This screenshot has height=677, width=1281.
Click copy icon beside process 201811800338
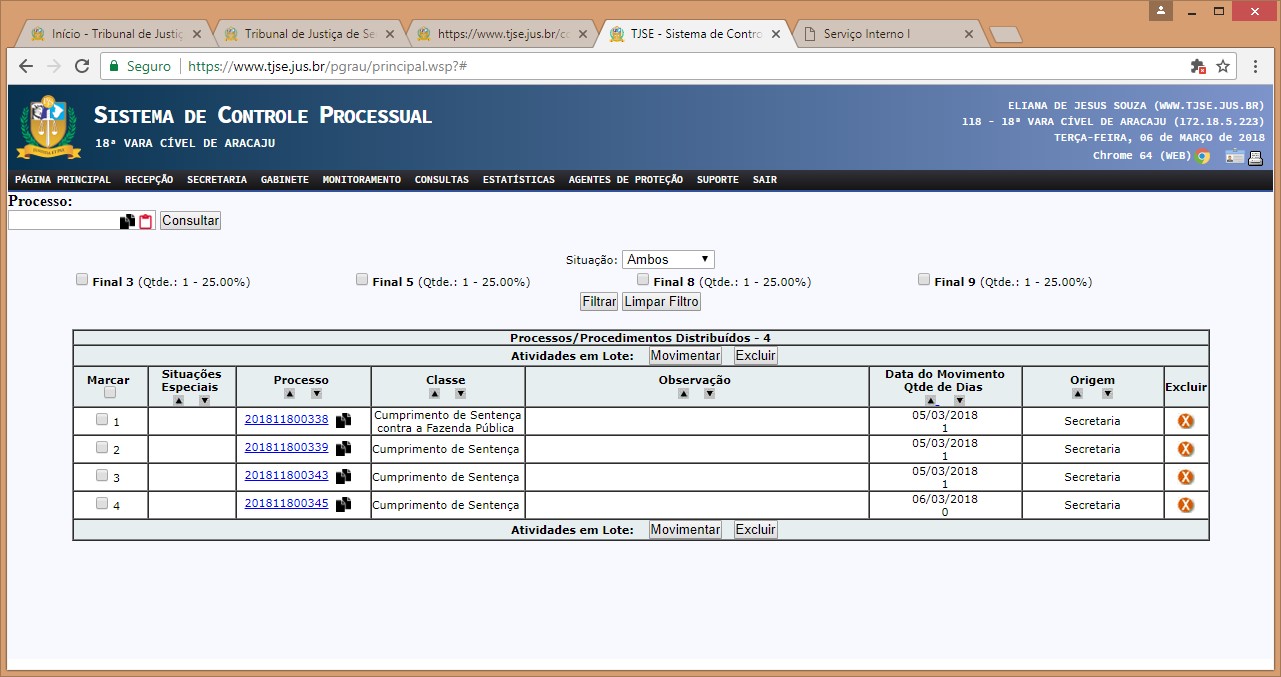click(343, 421)
